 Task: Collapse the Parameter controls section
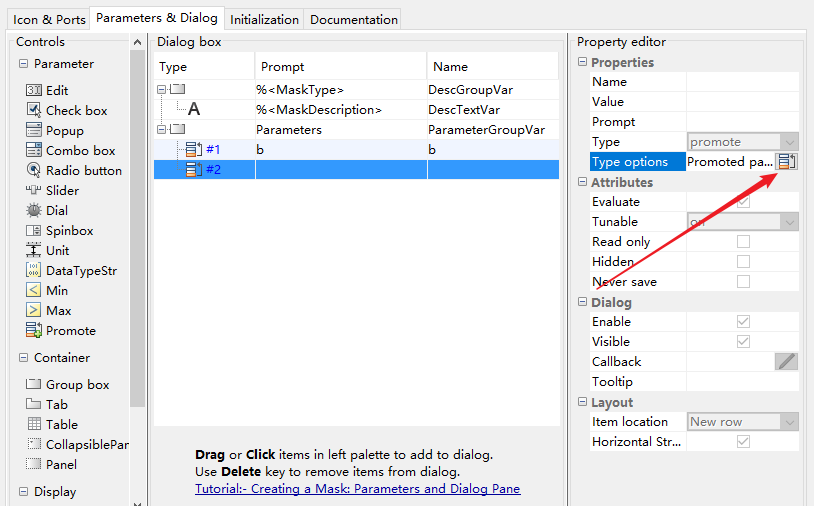pyautogui.click(x=23, y=64)
